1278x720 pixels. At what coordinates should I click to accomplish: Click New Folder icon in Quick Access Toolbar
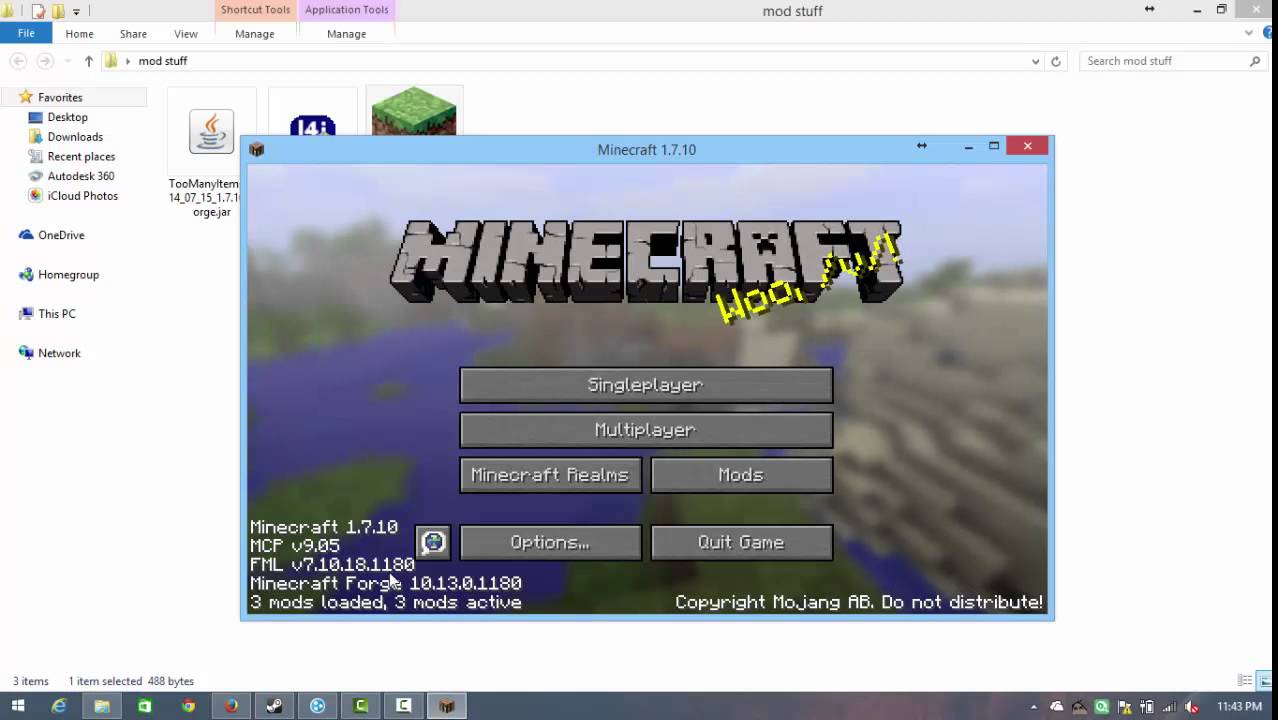pyautogui.click(x=58, y=11)
